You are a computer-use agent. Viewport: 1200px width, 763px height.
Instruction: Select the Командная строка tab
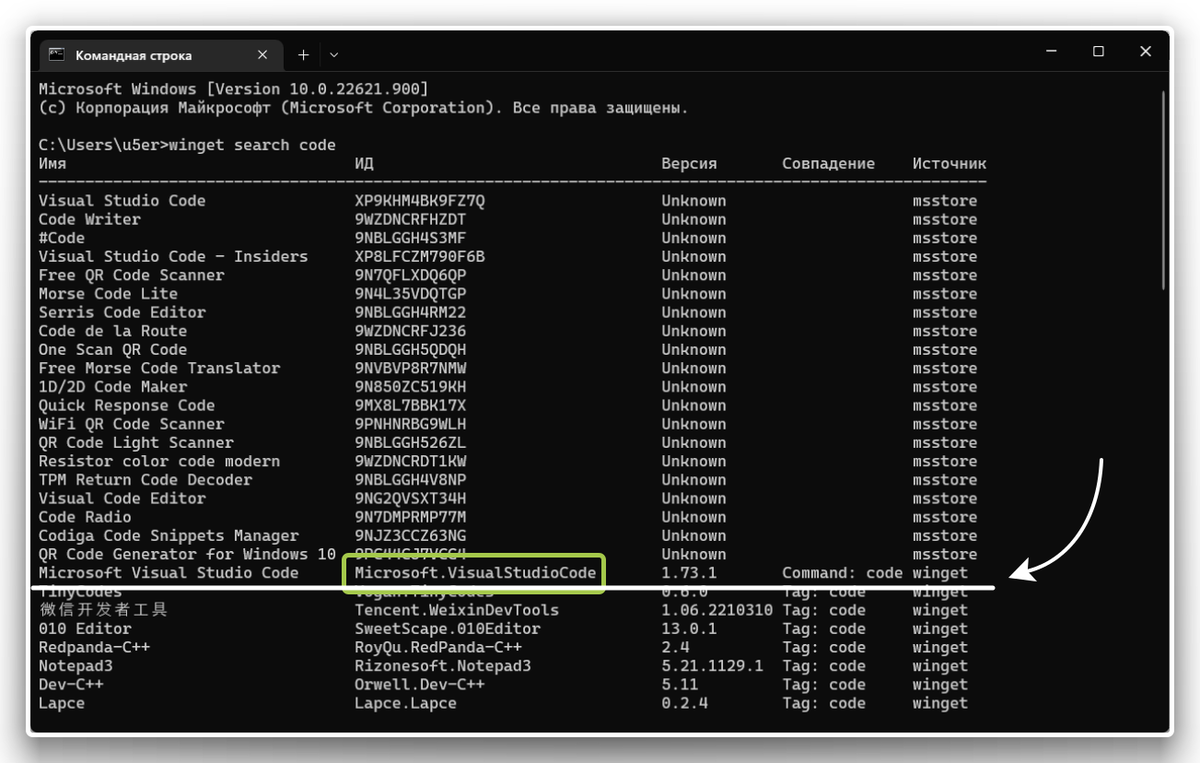tap(160, 55)
